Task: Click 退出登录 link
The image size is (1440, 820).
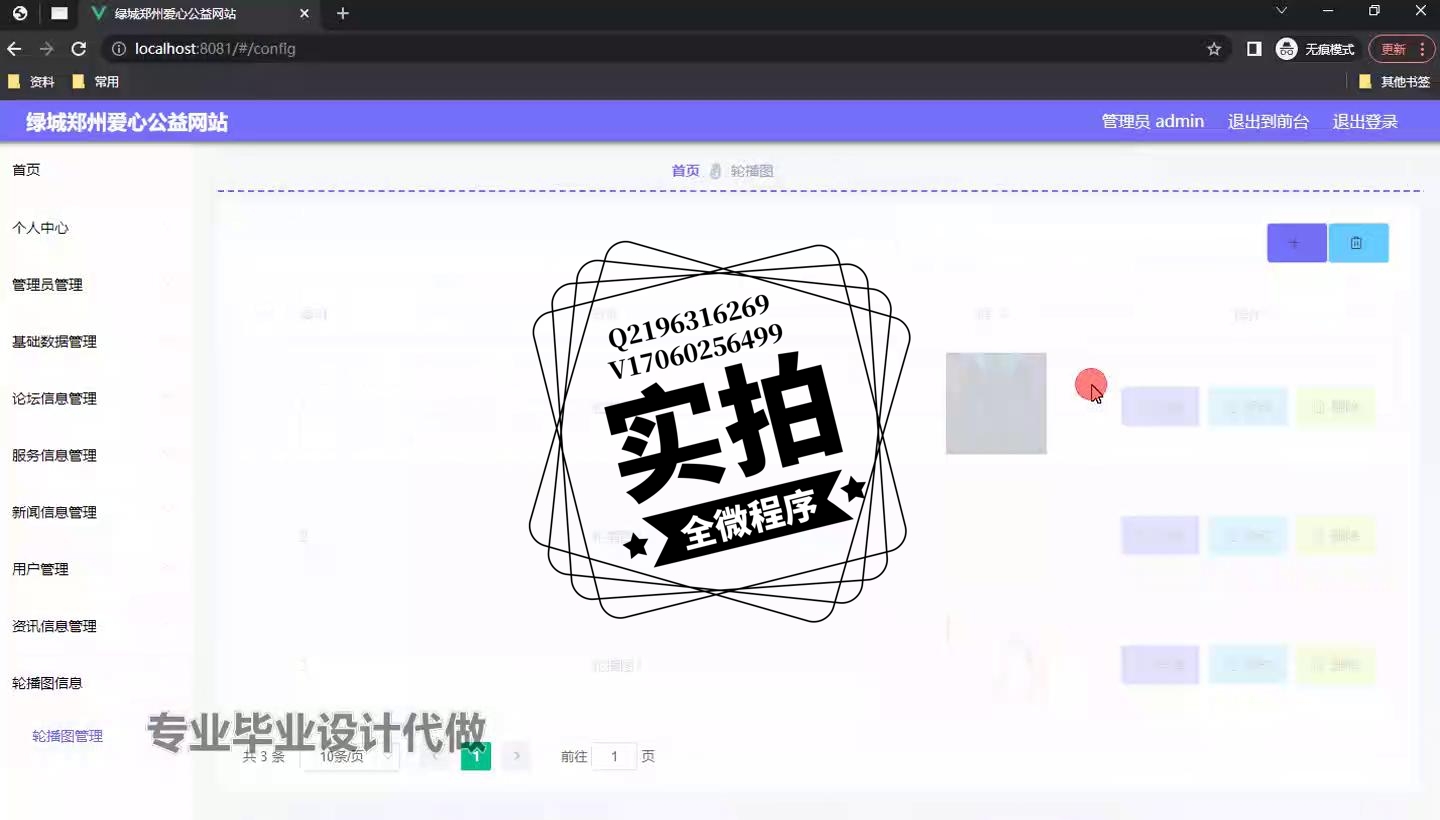Action: tap(1365, 121)
